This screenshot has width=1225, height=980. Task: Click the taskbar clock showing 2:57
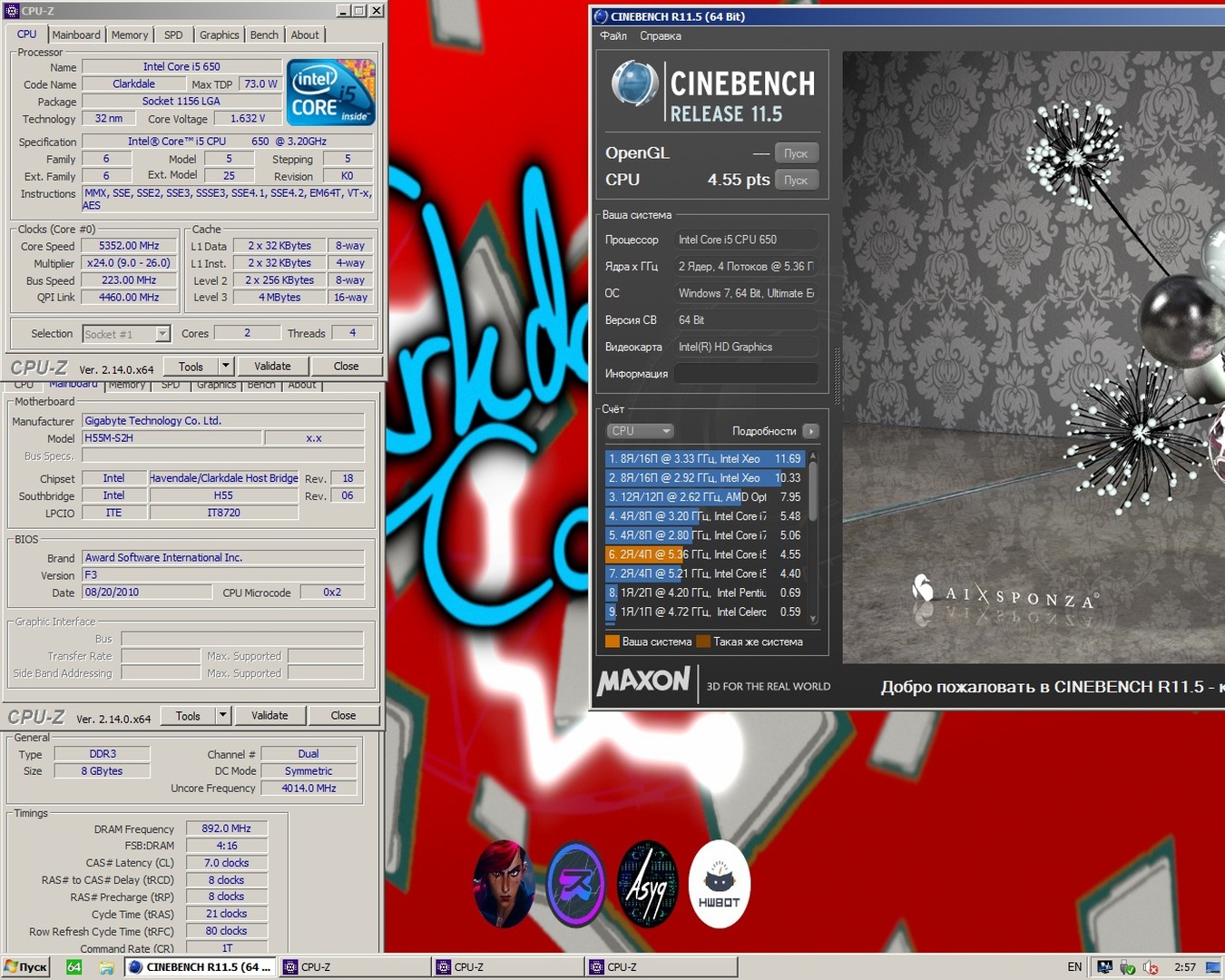tap(1185, 967)
